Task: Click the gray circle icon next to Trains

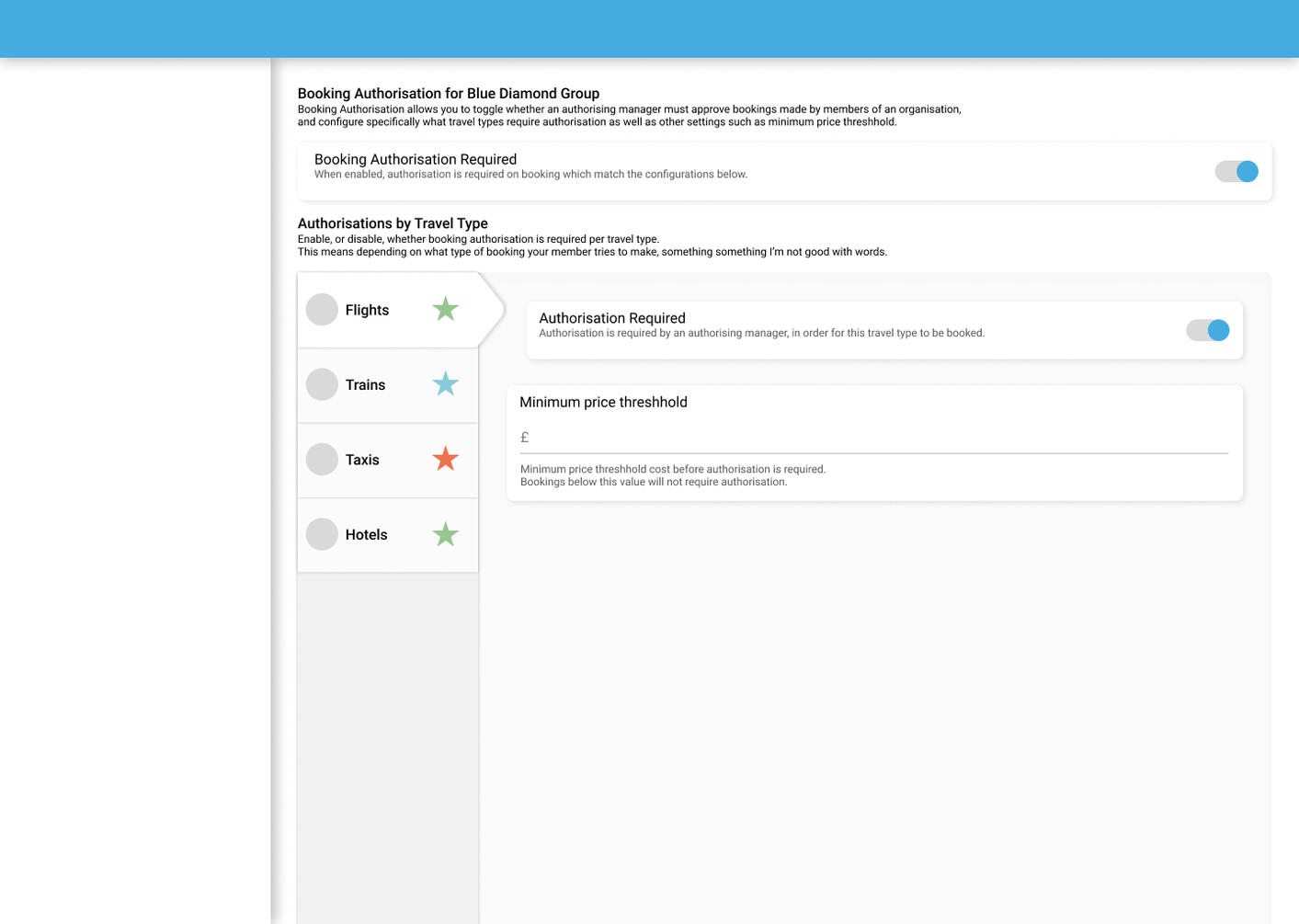Action: pos(322,384)
